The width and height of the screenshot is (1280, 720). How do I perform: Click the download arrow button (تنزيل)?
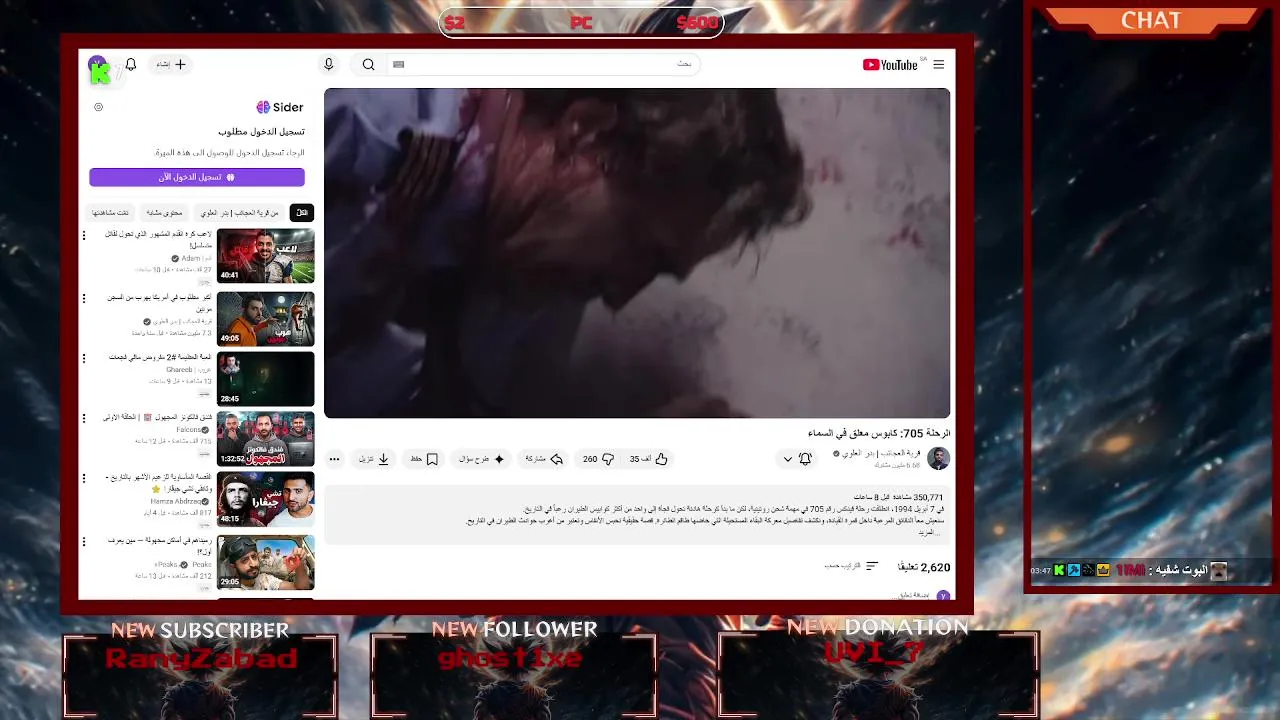374,459
